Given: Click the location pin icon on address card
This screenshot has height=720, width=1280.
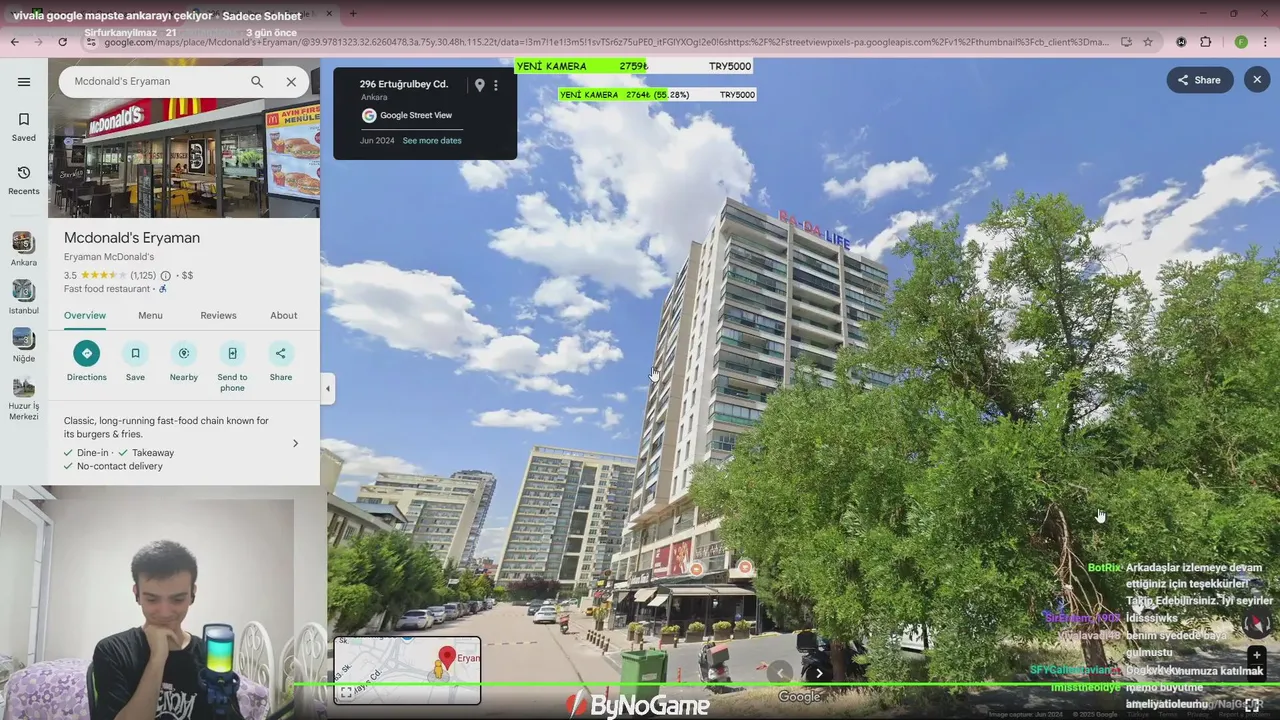Looking at the screenshot, I should click(x=479, y=85).
